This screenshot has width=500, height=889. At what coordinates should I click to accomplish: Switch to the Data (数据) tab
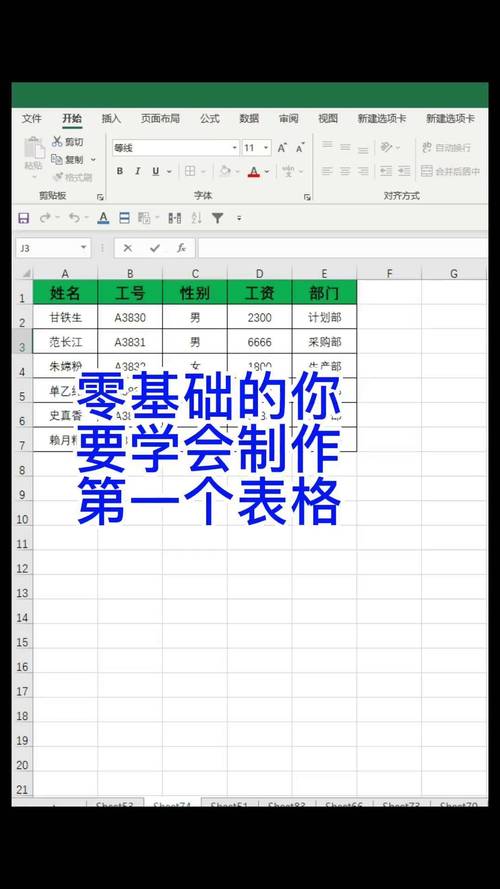(249, 118)
